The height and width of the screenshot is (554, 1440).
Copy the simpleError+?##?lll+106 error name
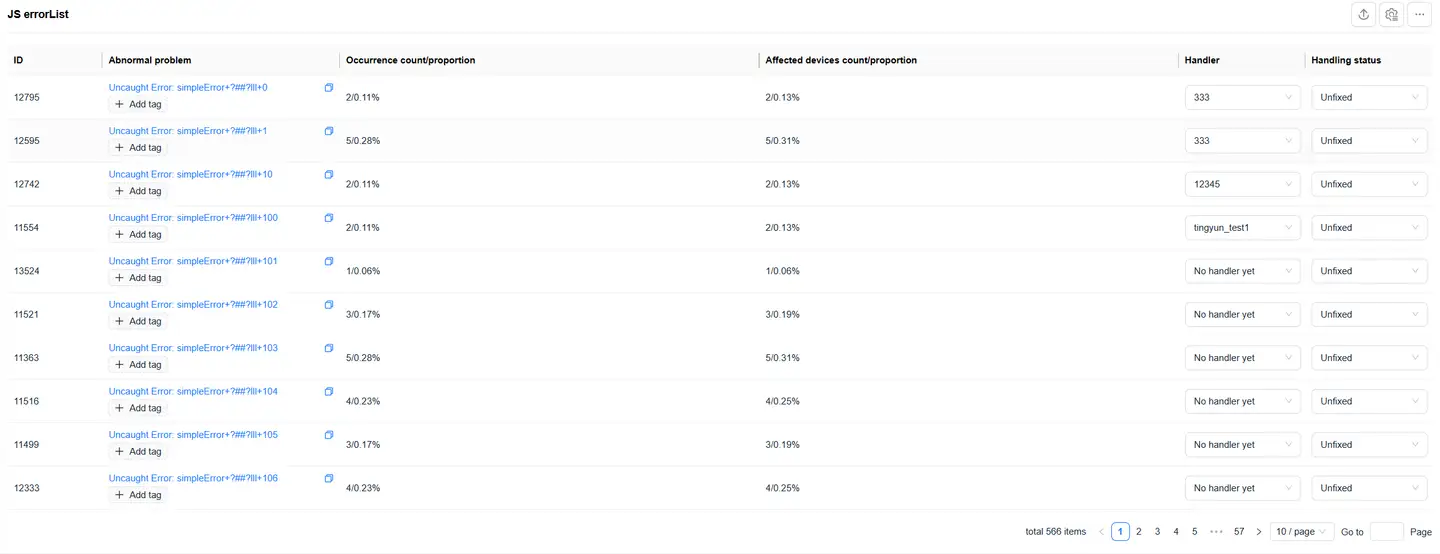[329, 478]
